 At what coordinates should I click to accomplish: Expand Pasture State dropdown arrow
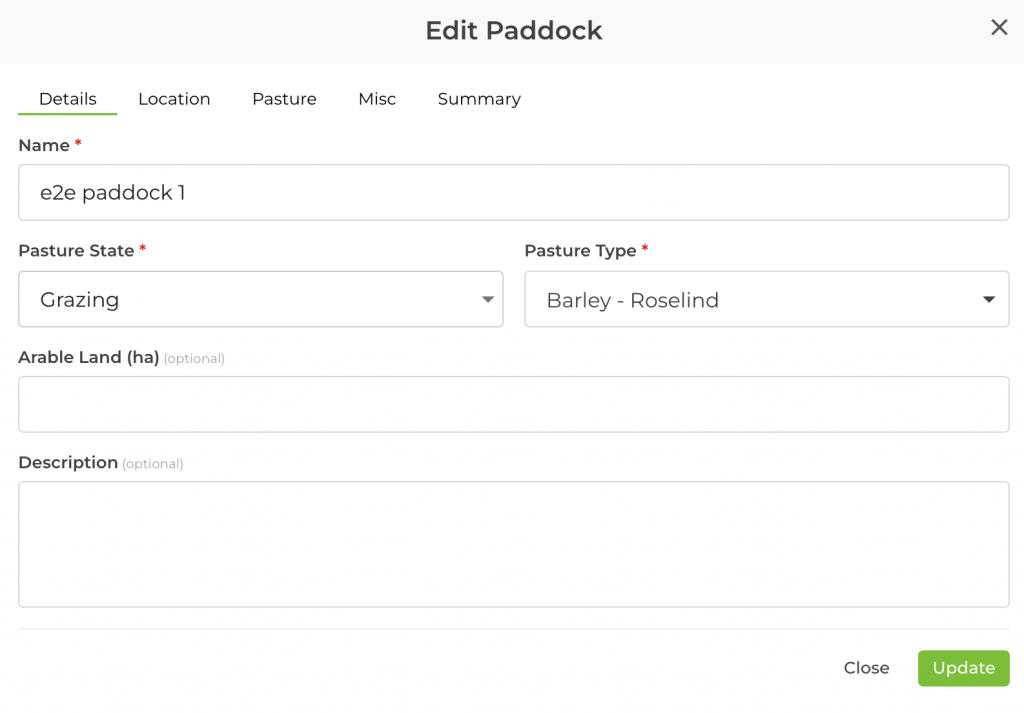tap(488, 299)
